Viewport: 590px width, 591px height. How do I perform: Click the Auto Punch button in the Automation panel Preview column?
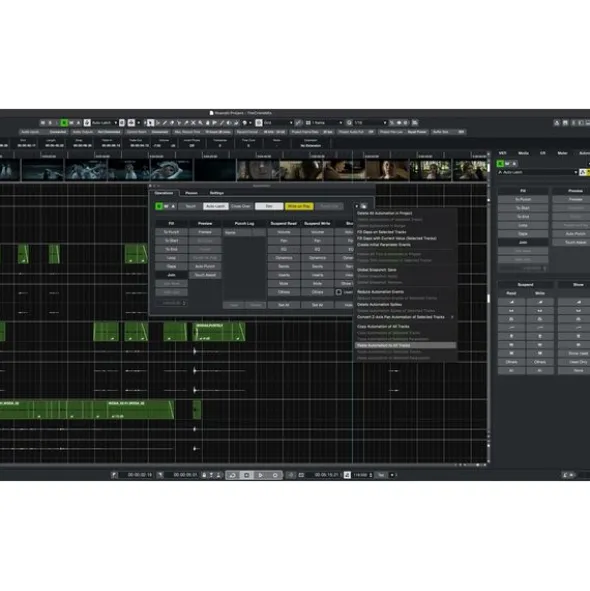[205, 266]
